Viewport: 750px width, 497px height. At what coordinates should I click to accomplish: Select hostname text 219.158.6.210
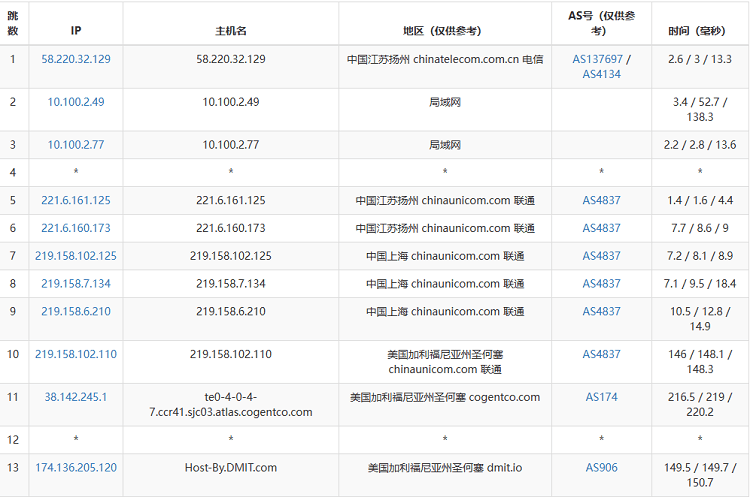click(231, 311)
